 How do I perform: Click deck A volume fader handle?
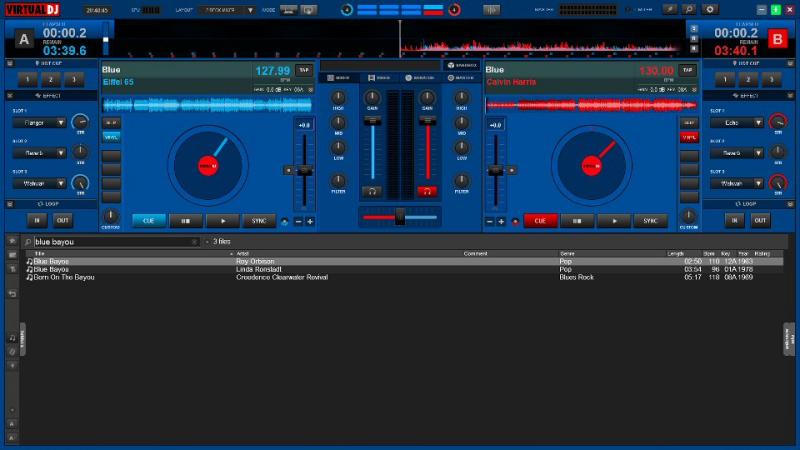tap(372, 121)
